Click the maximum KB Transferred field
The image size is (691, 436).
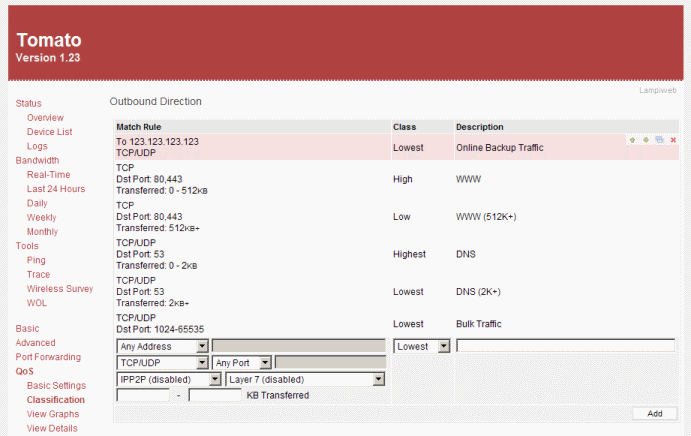coord(215,395)
